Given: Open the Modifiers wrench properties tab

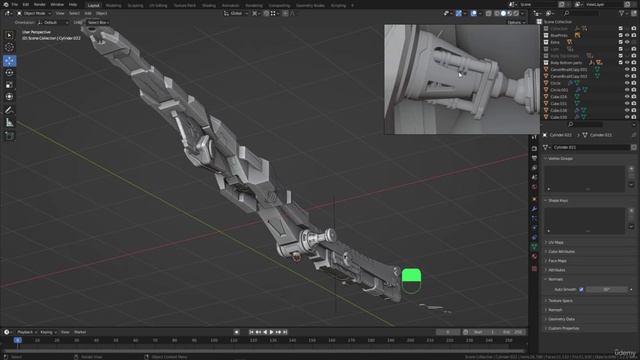Looking at the screenshot, I should coord(534,209).
